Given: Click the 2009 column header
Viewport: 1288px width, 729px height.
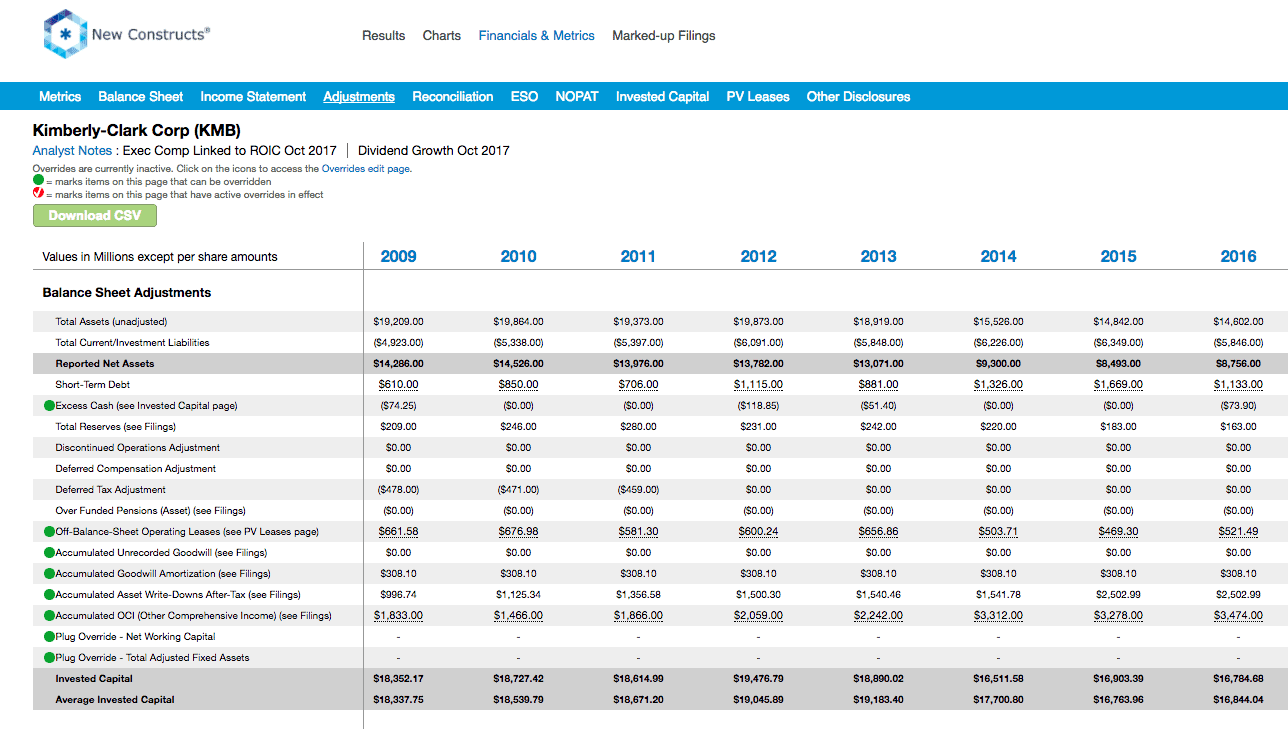Looking at the screenshot, I should (x=399, y=257).
